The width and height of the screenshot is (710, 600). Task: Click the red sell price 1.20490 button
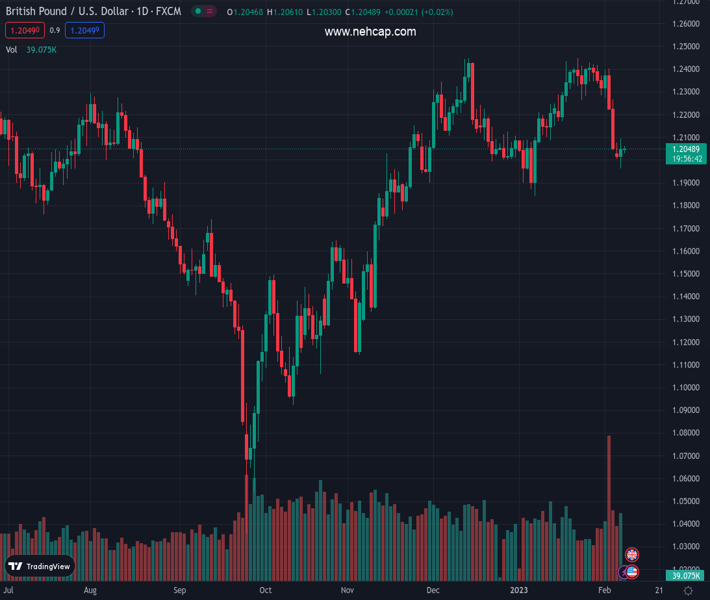click(x=24, y=31)
